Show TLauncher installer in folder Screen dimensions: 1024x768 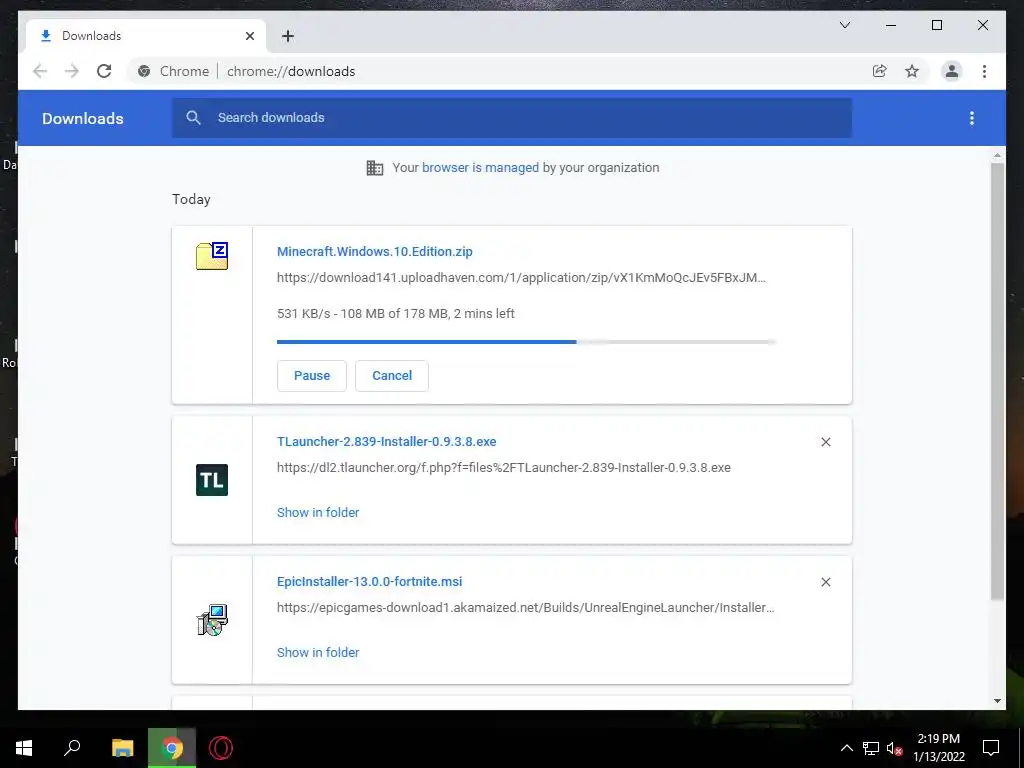click(318, 513)
